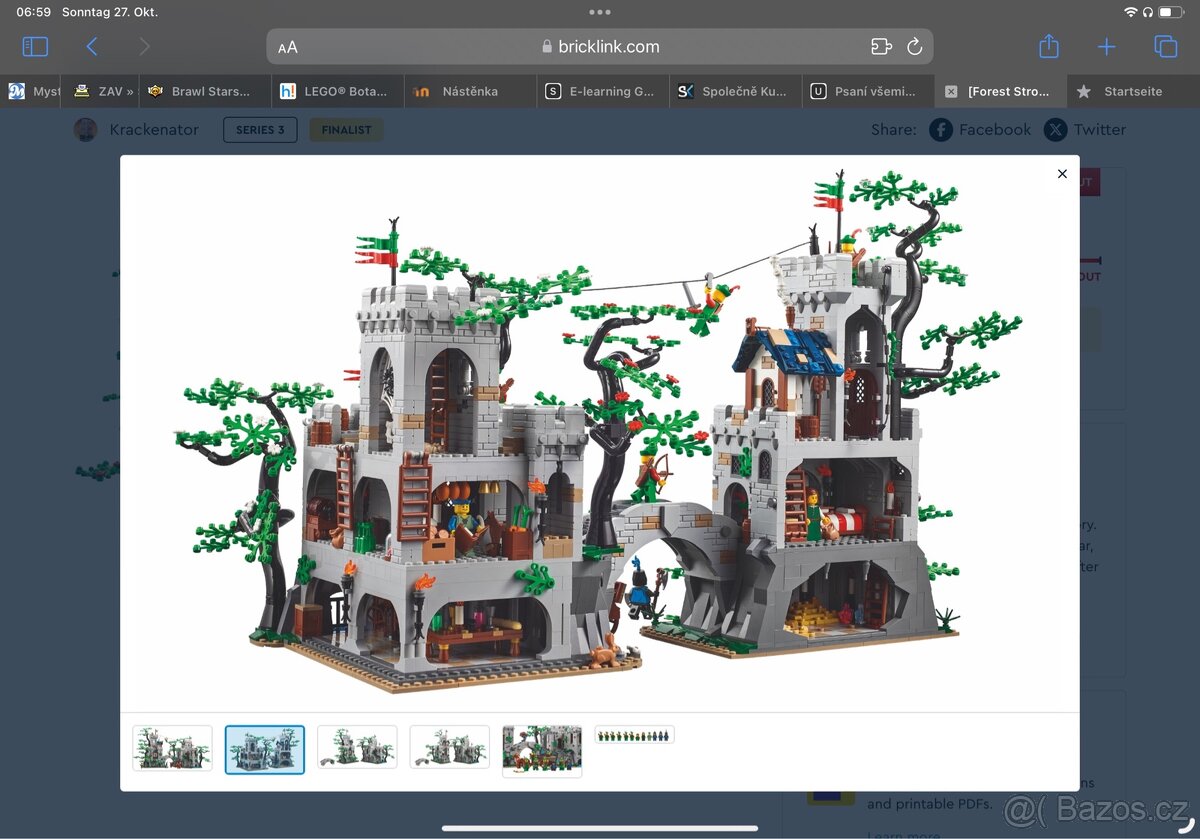This screenshot has width=1200, height=839.
Task: Show the tab overview icon
Action: point(1164,46)
